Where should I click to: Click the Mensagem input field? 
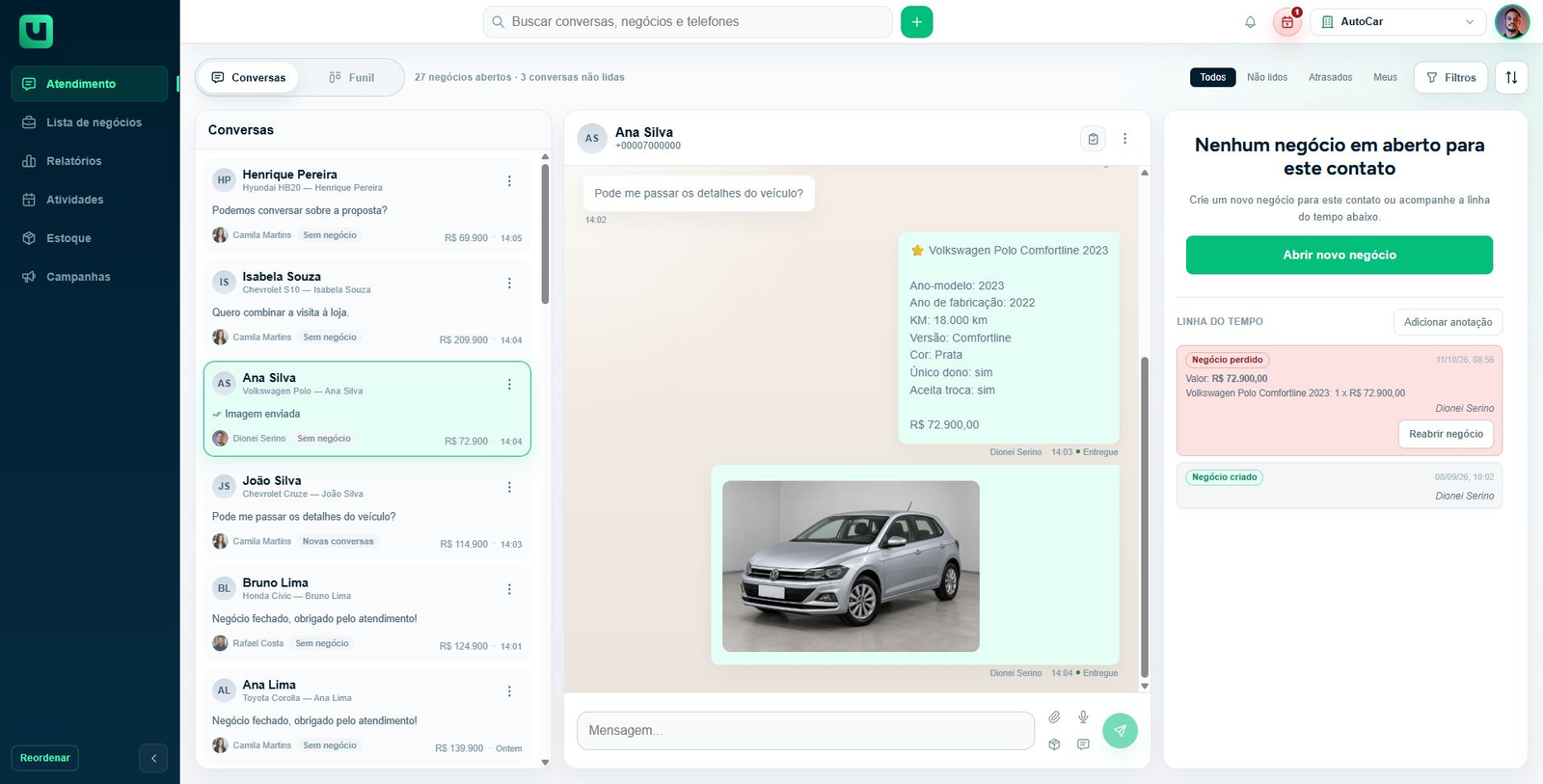pyautogui.click(x=805, y=731)
